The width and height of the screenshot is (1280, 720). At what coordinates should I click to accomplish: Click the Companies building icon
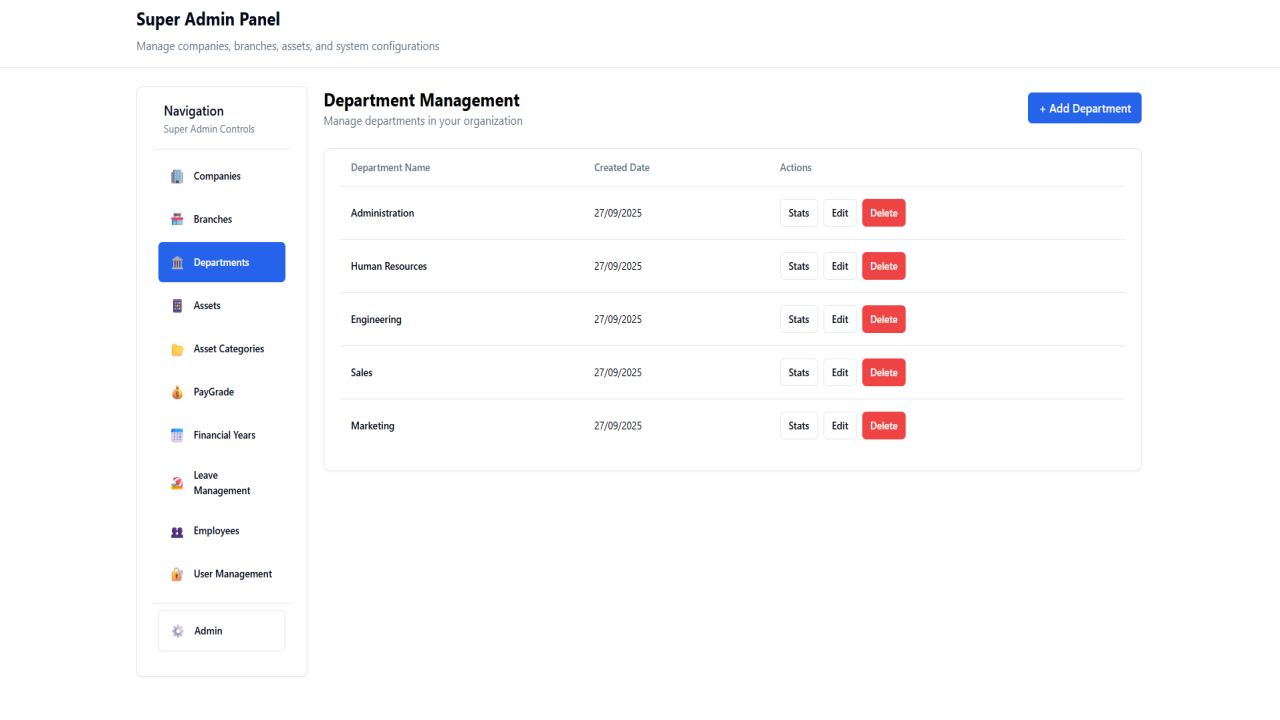click(177, 176)
